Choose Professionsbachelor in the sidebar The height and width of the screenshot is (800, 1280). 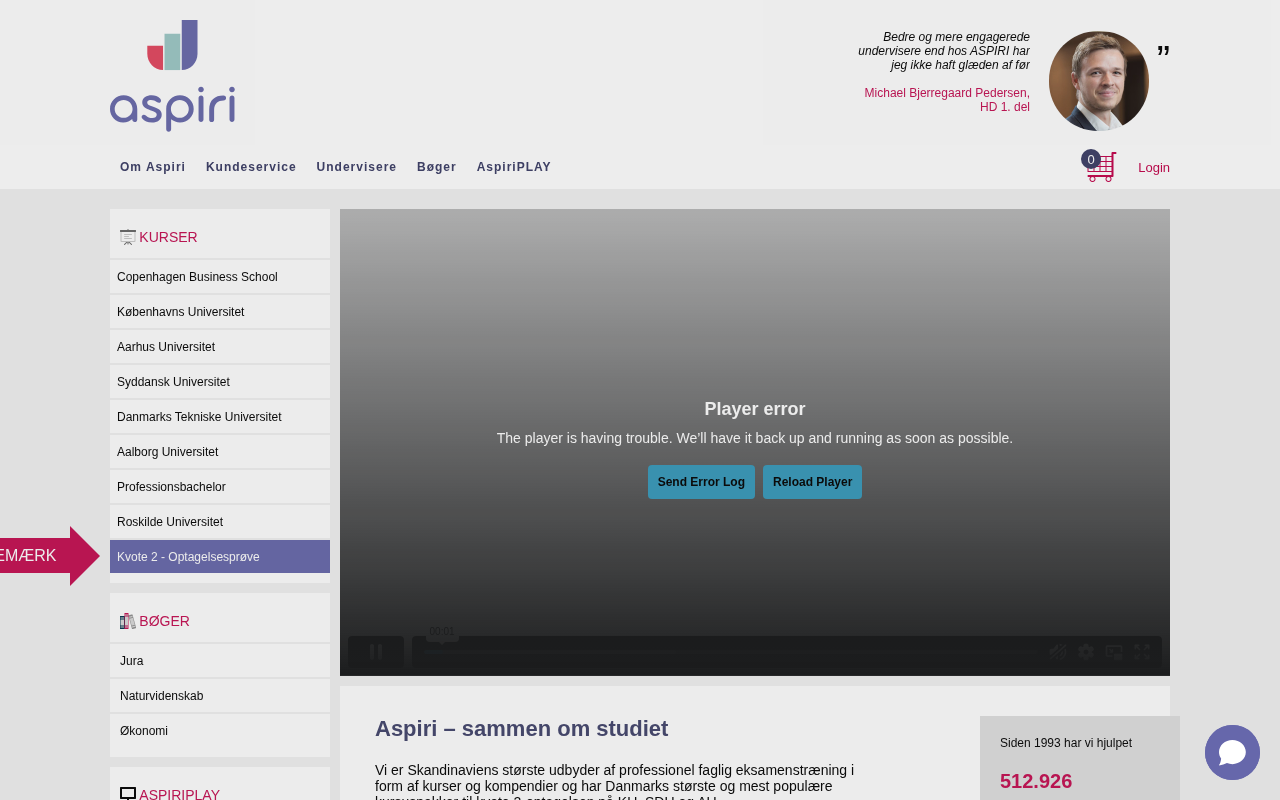(x=220, y=487)
